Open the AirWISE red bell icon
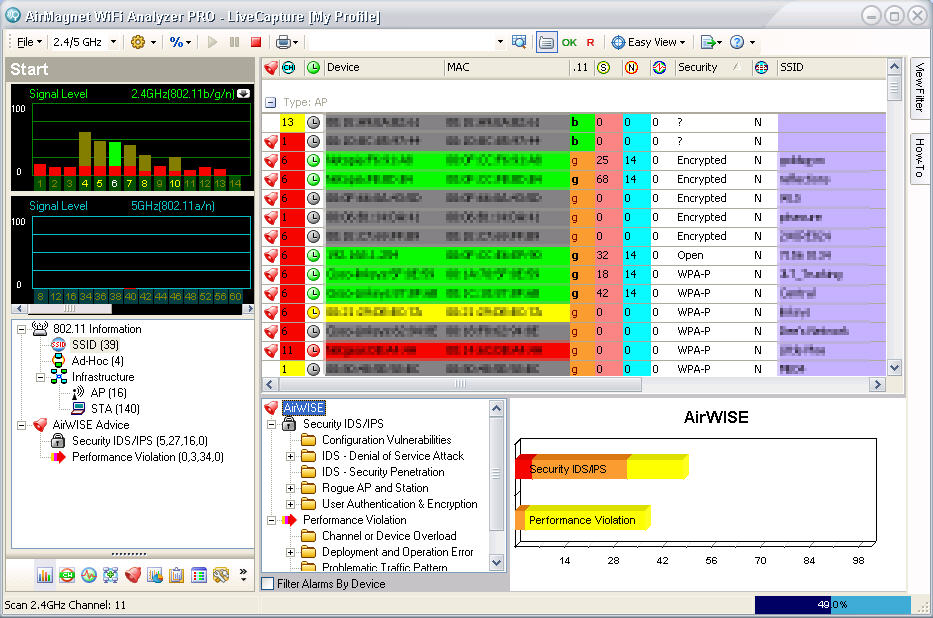 (x=133, y=575)
